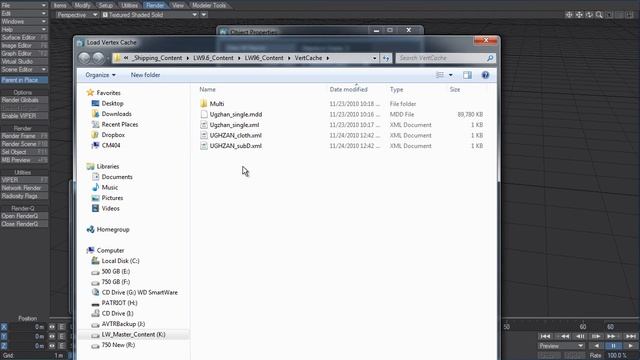Open the Edit menu dropdown in LightWave
Viewport: 640px width, 360px height.
click(x=24, y=13)
